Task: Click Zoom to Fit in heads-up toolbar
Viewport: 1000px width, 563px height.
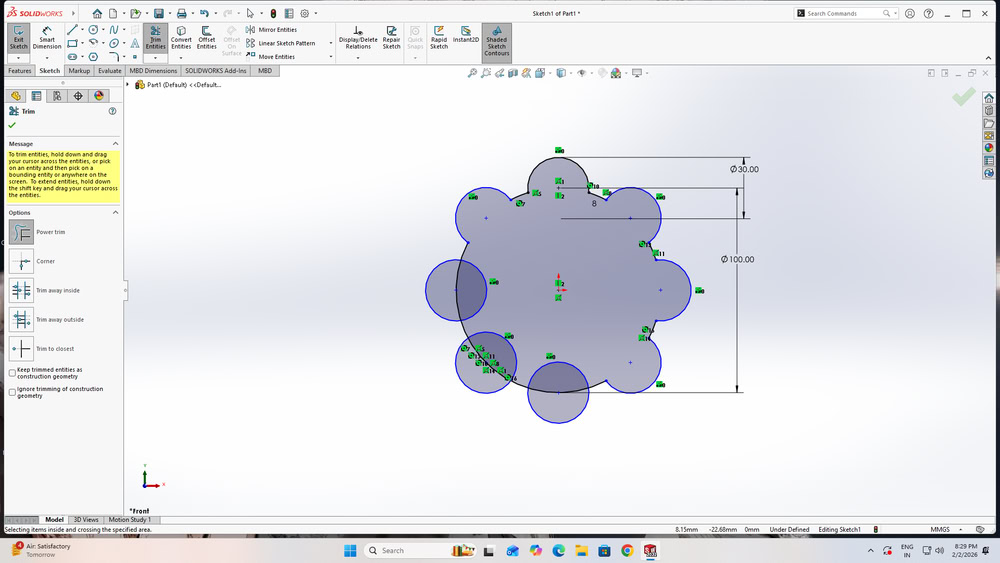Action: pos(472,73)
